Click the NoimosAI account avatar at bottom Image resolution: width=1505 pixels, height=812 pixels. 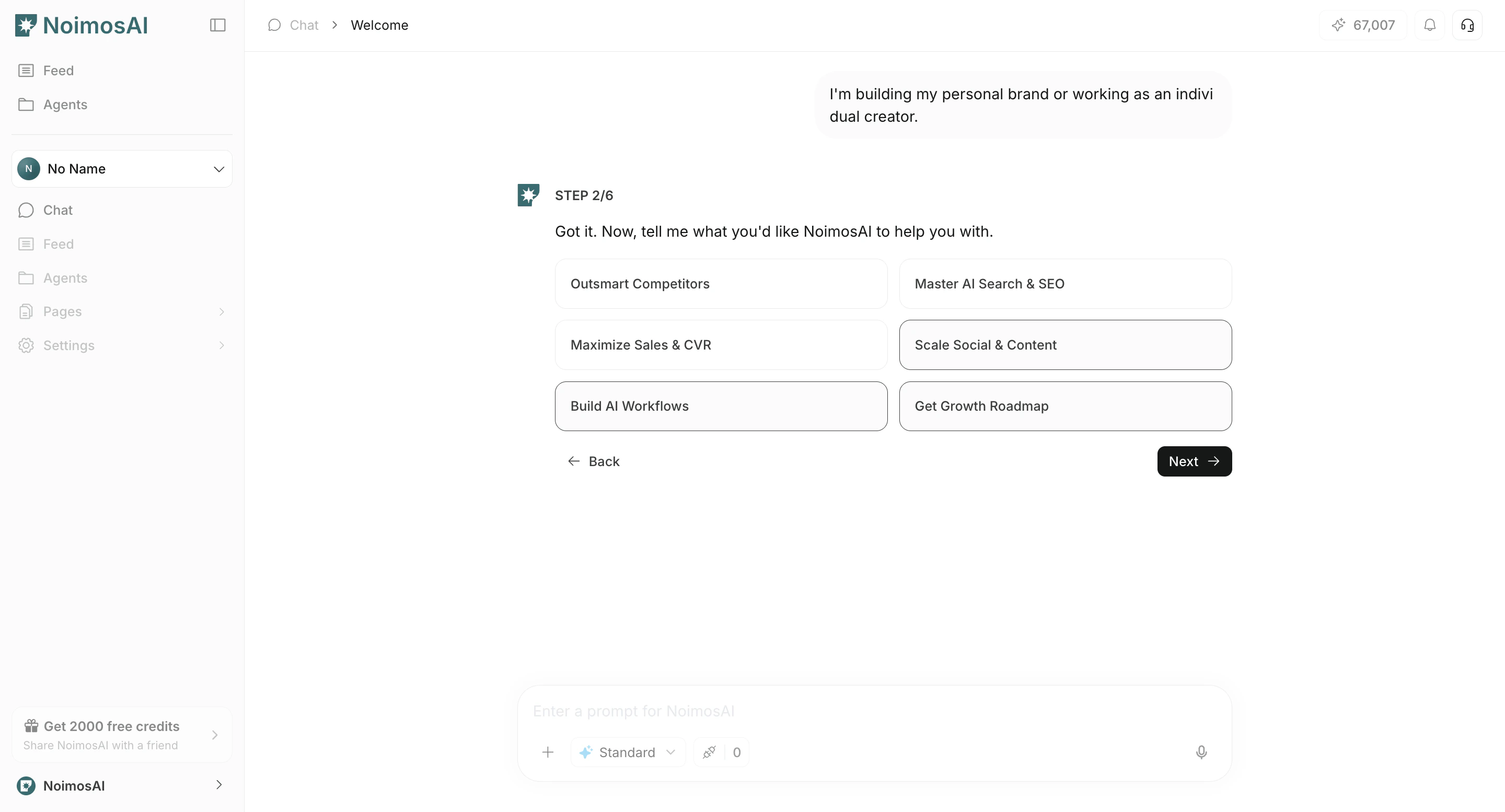(26, 786)
